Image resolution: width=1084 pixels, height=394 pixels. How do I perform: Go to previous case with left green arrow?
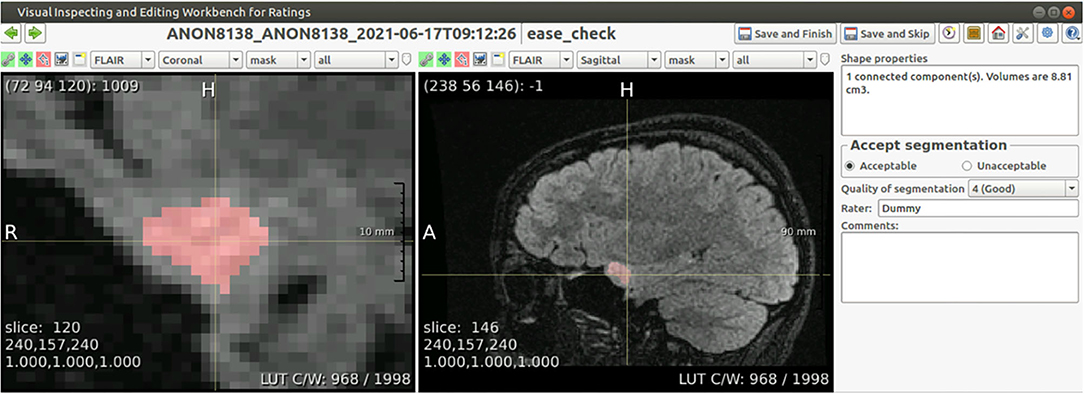[12, 33]
